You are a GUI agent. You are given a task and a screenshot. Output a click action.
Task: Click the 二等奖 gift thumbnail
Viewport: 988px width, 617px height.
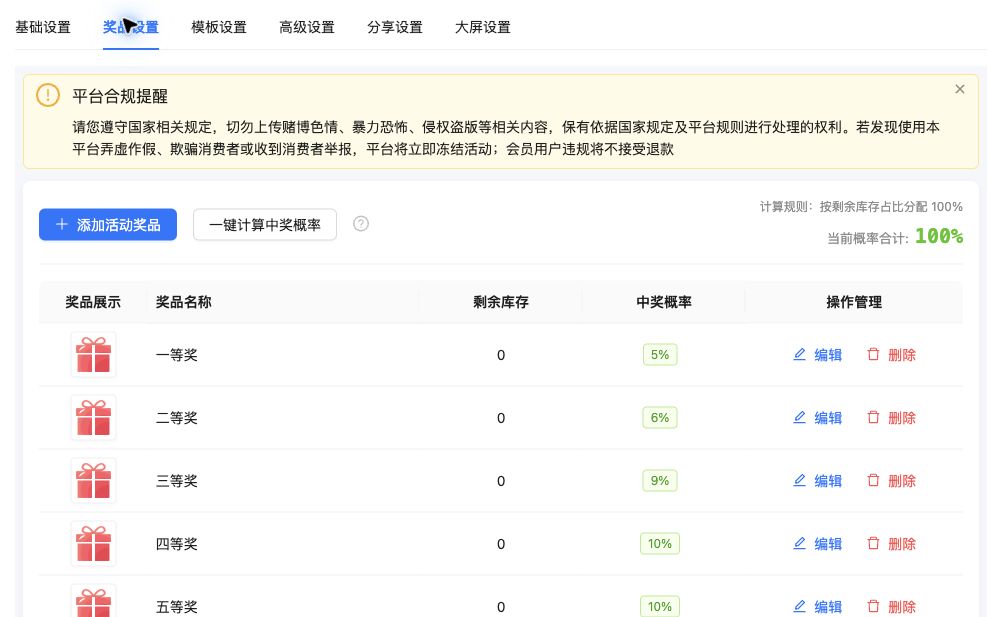[93, 417]
